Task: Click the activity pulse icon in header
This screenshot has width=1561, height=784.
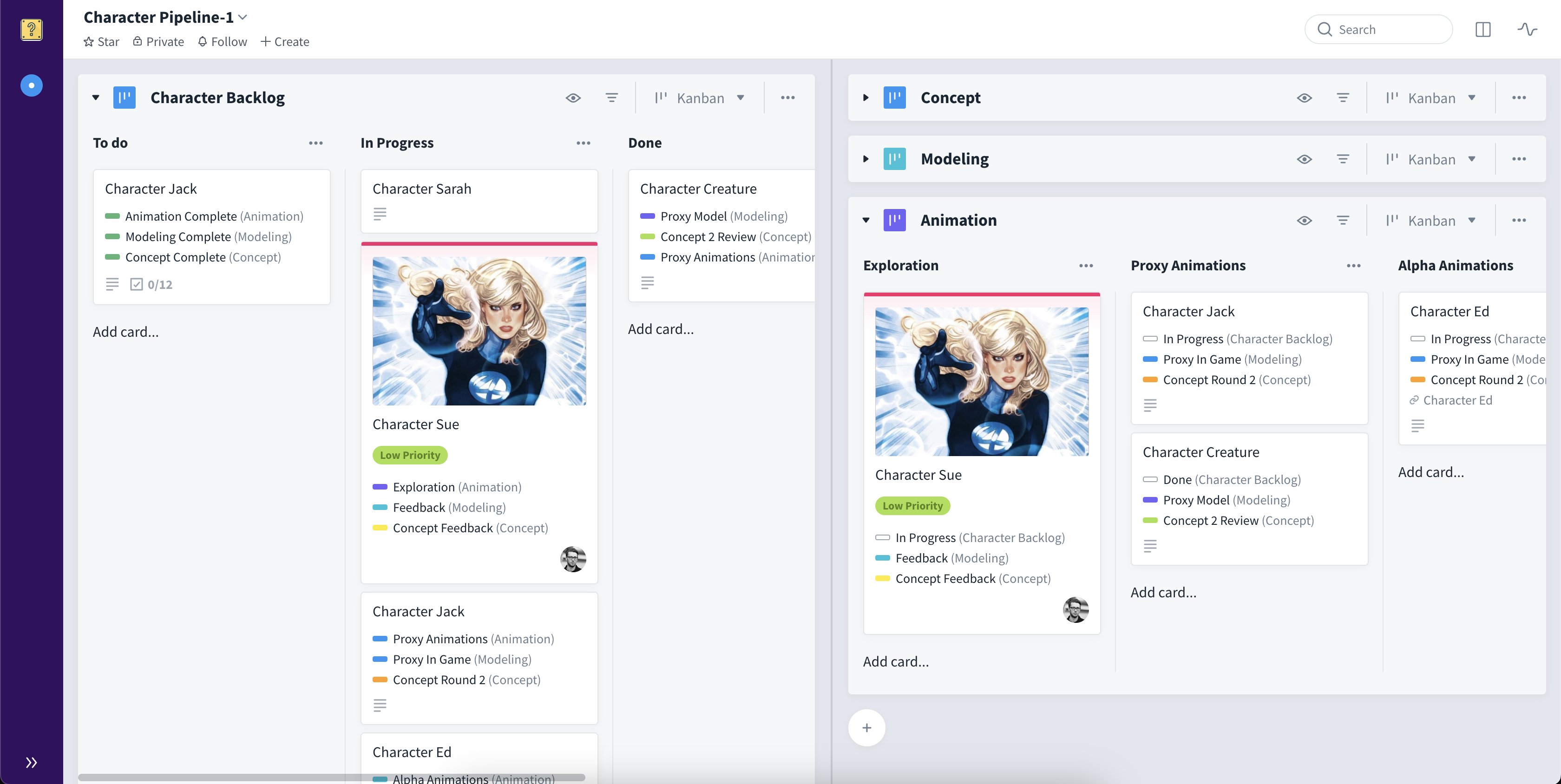Action: [x=1527, y=29]
